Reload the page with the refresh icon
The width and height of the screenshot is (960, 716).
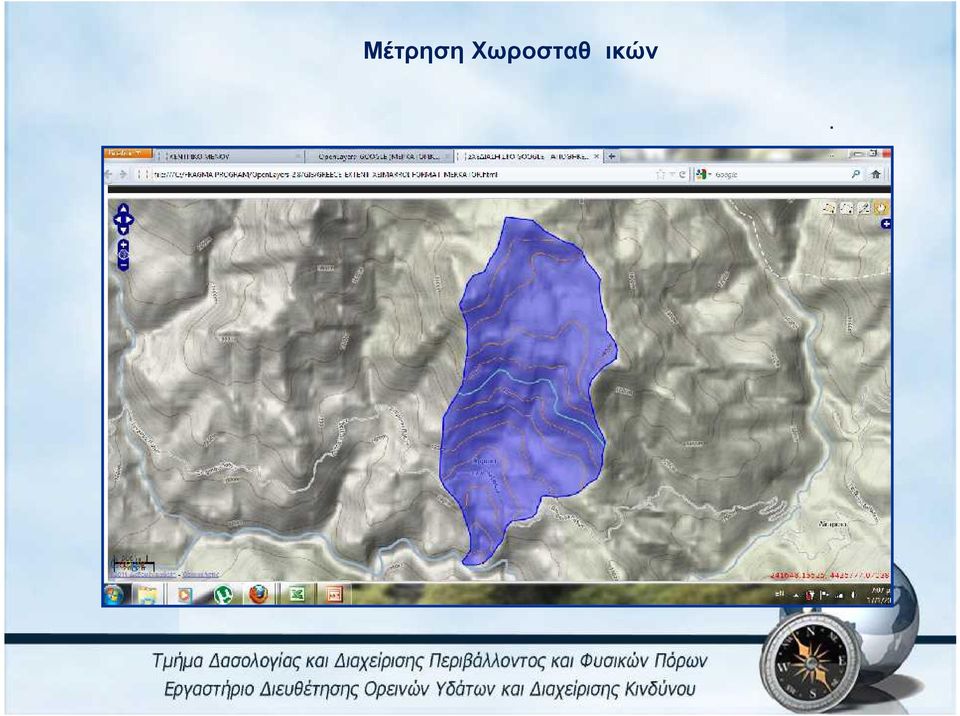pos(682,175)
